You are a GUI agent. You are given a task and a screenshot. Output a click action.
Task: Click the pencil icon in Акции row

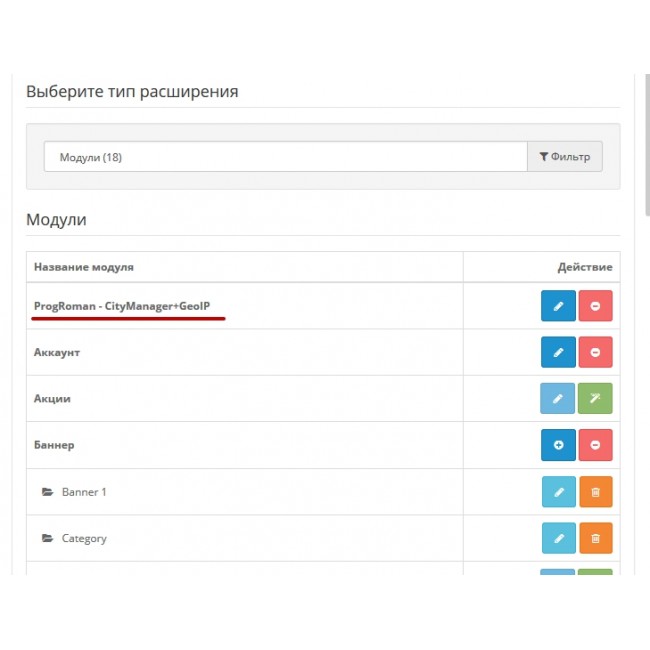(x=558, y=398)
